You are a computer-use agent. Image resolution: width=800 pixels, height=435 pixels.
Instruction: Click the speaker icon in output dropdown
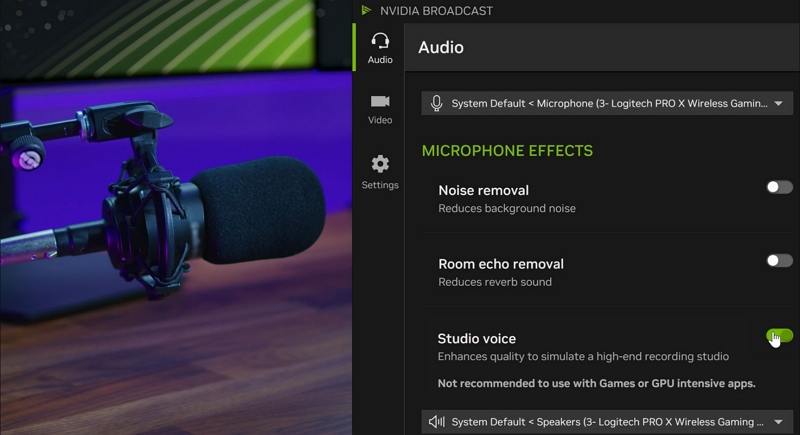coord(436,422)
